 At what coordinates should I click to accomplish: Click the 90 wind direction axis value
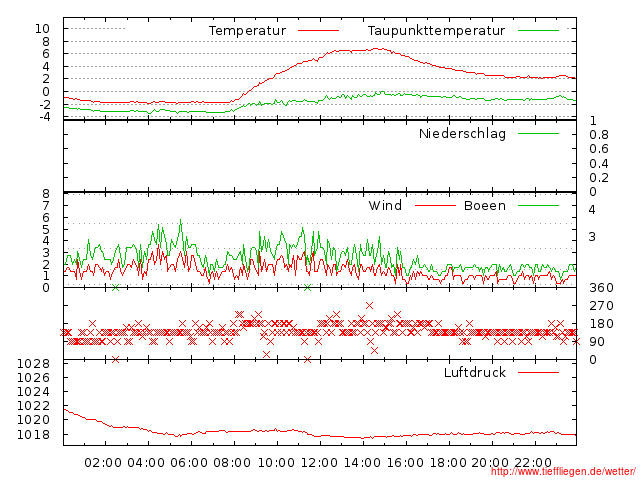(x=597, y=342)
